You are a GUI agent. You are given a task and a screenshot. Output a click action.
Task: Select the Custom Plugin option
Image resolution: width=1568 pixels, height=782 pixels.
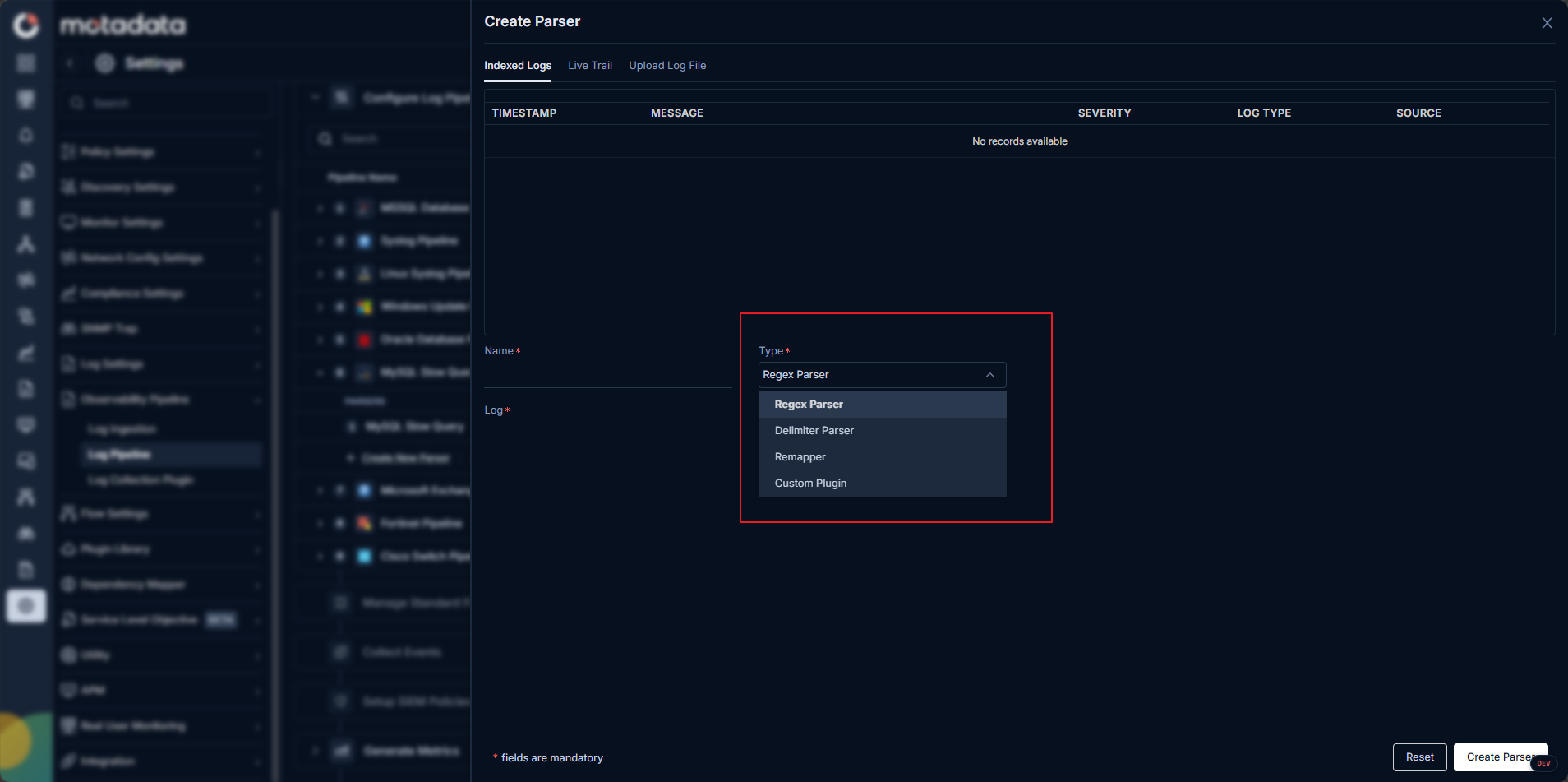click(x=882, y=484)
